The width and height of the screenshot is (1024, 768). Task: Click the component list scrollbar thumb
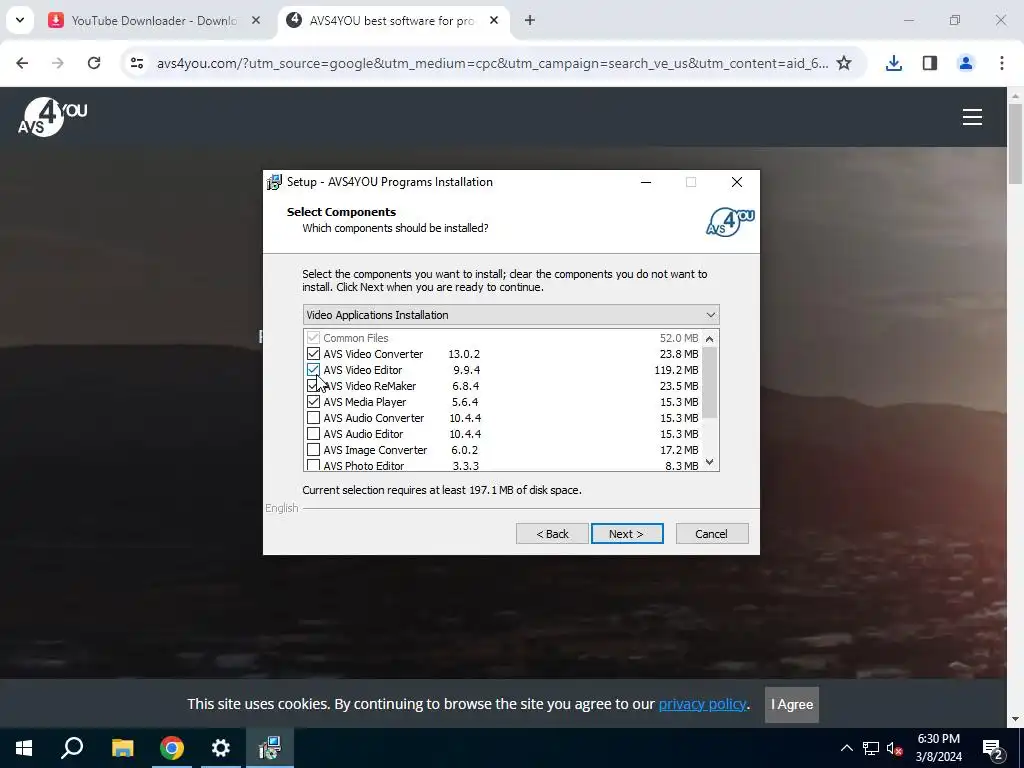(x=710, y=382)
